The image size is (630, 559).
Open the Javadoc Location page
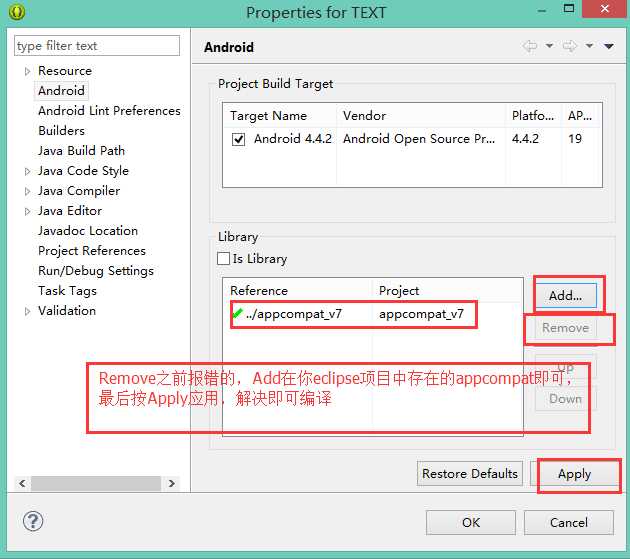click(x=88, y=231)
